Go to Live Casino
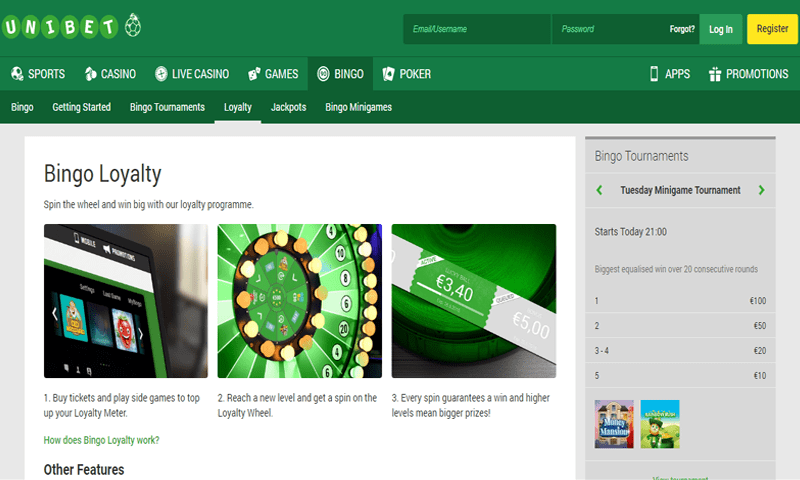This screenshot has height=480, width=800. click(192, 74)
